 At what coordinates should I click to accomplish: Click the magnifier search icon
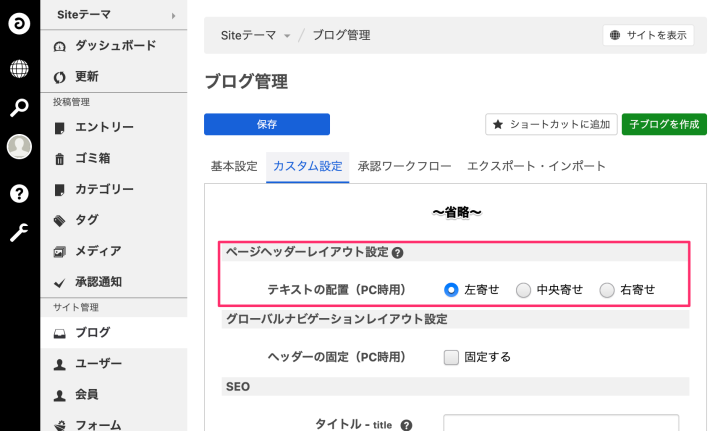click(19, 108)
